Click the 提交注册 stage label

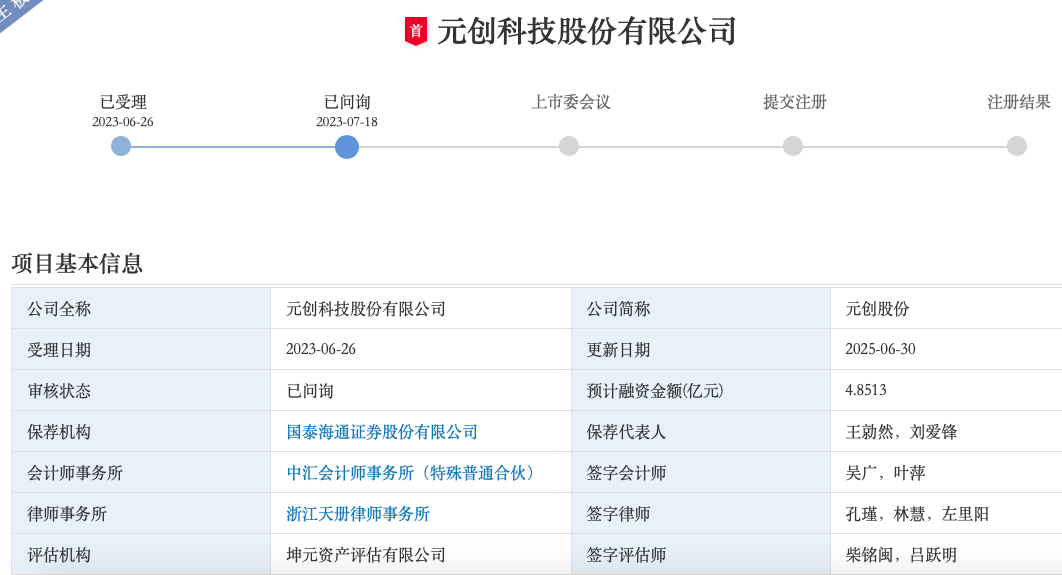(794, 102)
